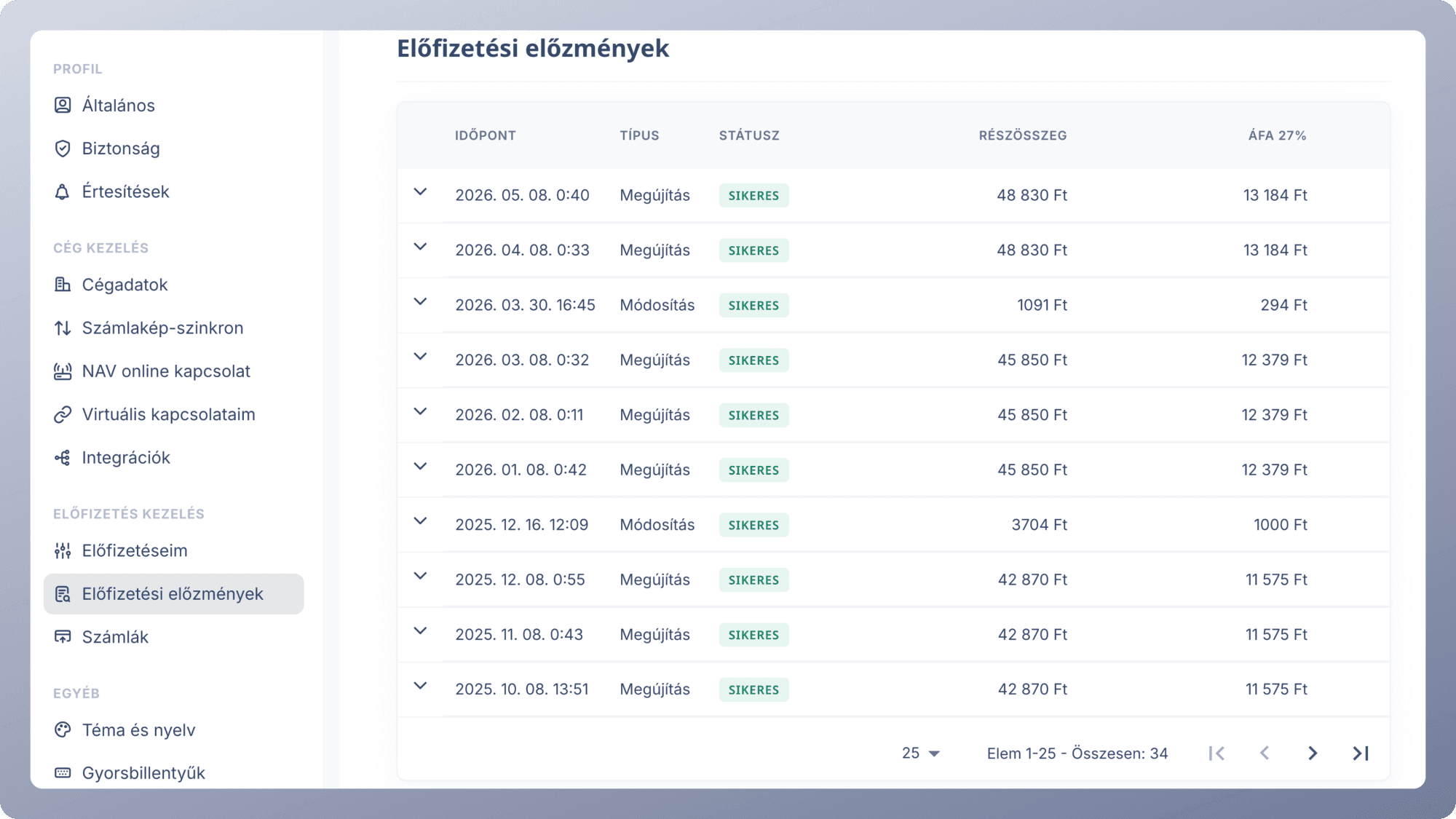Click the ÁFA 27% column header
The image size is (1456, 819).
click(x=1278, y=135)
